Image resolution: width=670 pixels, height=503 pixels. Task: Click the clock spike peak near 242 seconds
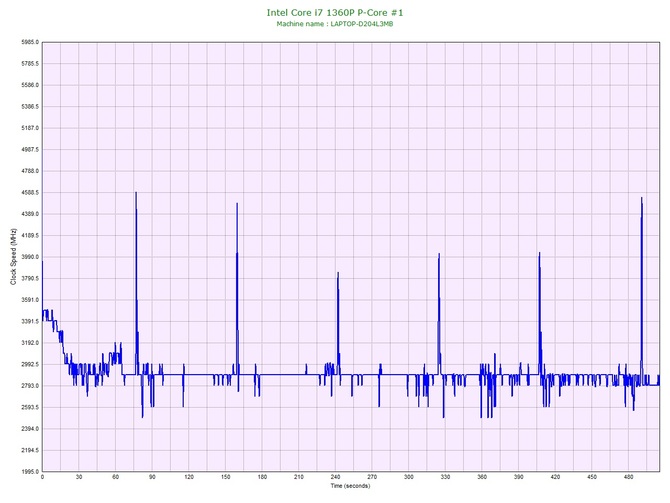(x=338, y=273)
